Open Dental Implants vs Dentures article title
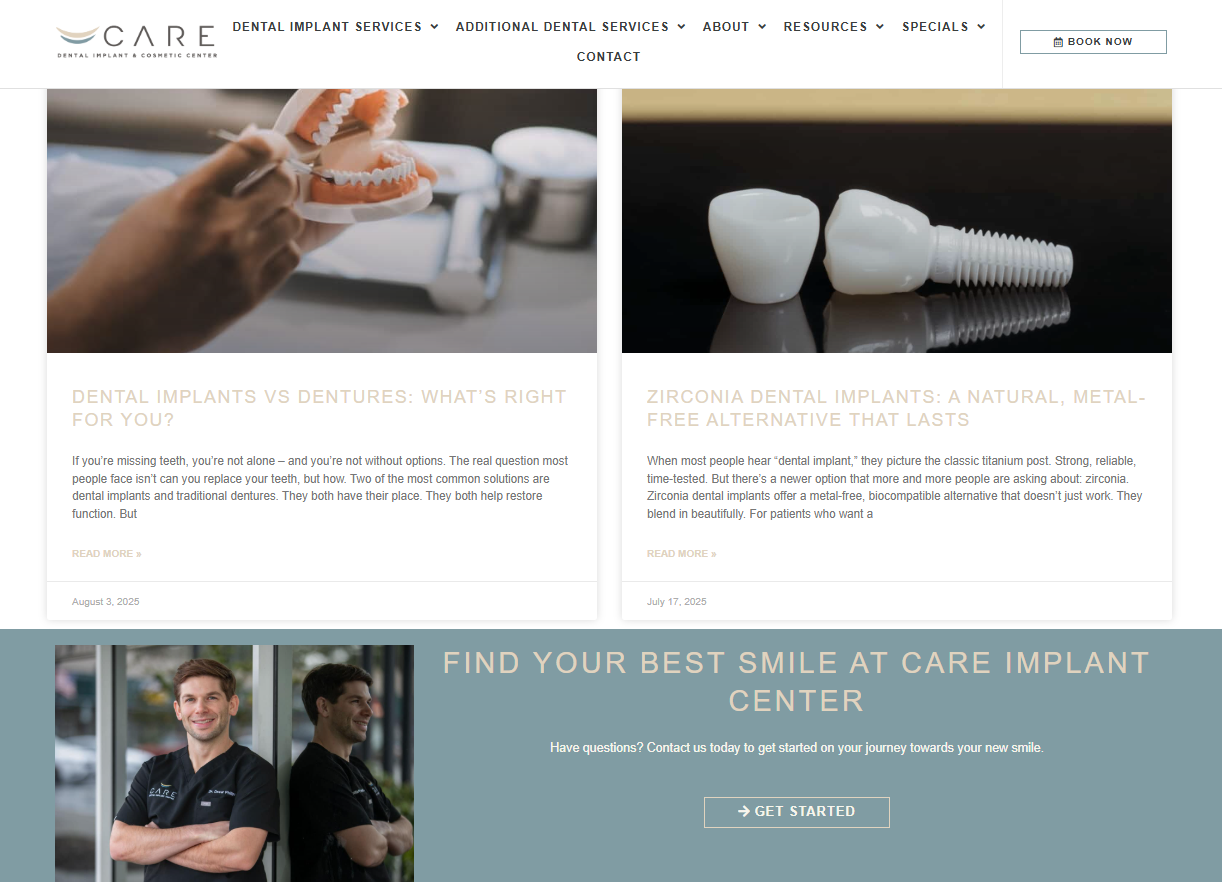 (319, 408)
